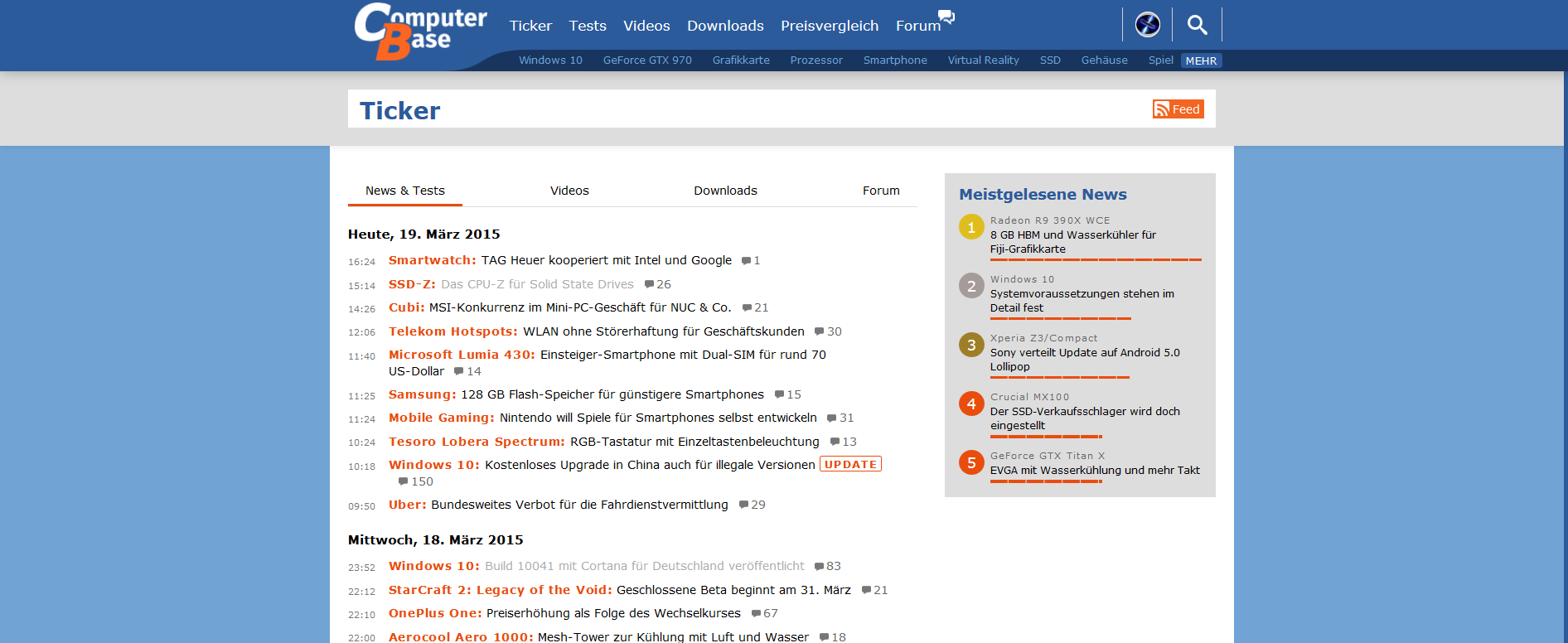Select the News & Tests tab
Screen dimensions: 1568x643
click(405, 191)
